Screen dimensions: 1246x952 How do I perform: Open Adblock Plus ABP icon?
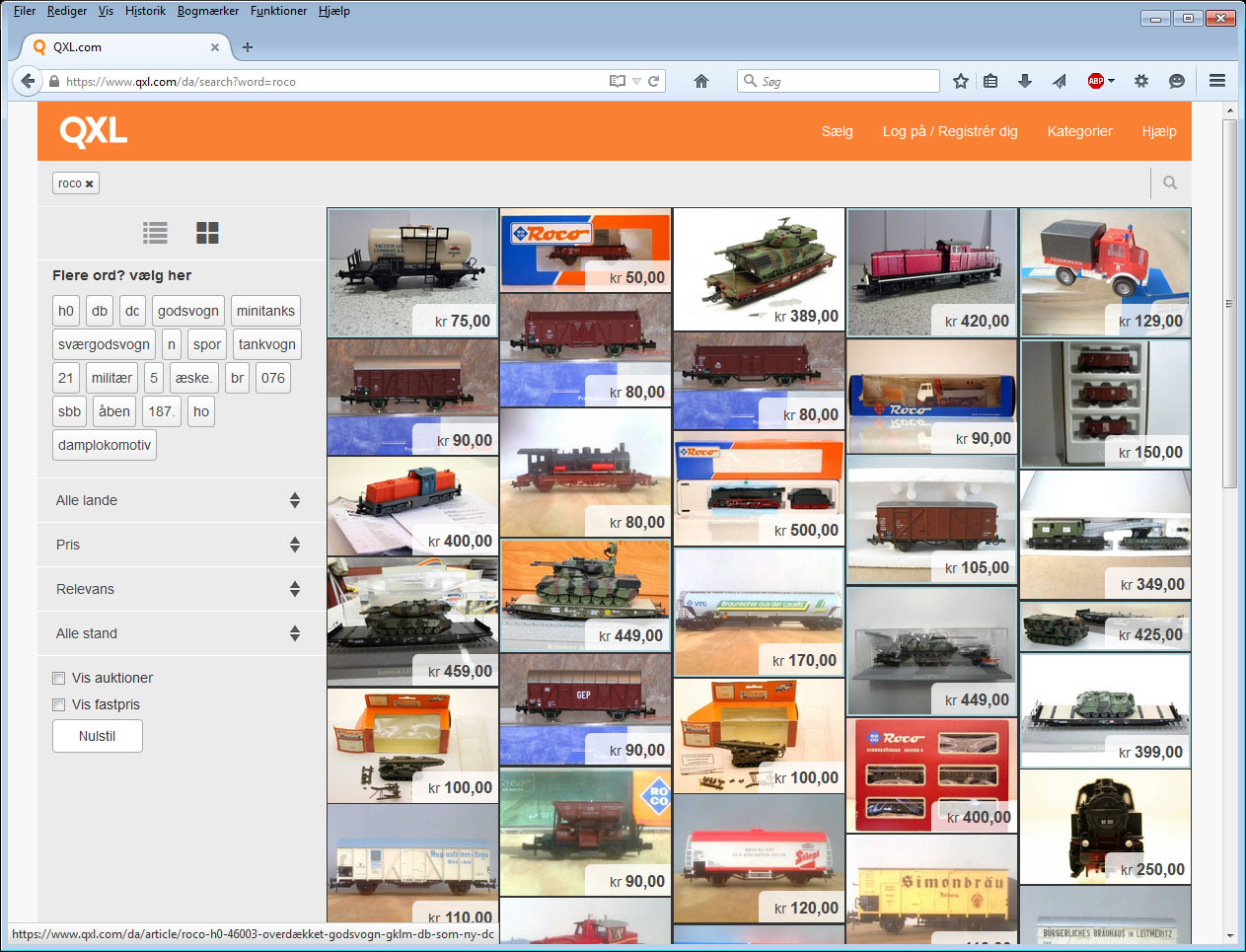(1096, 81)
